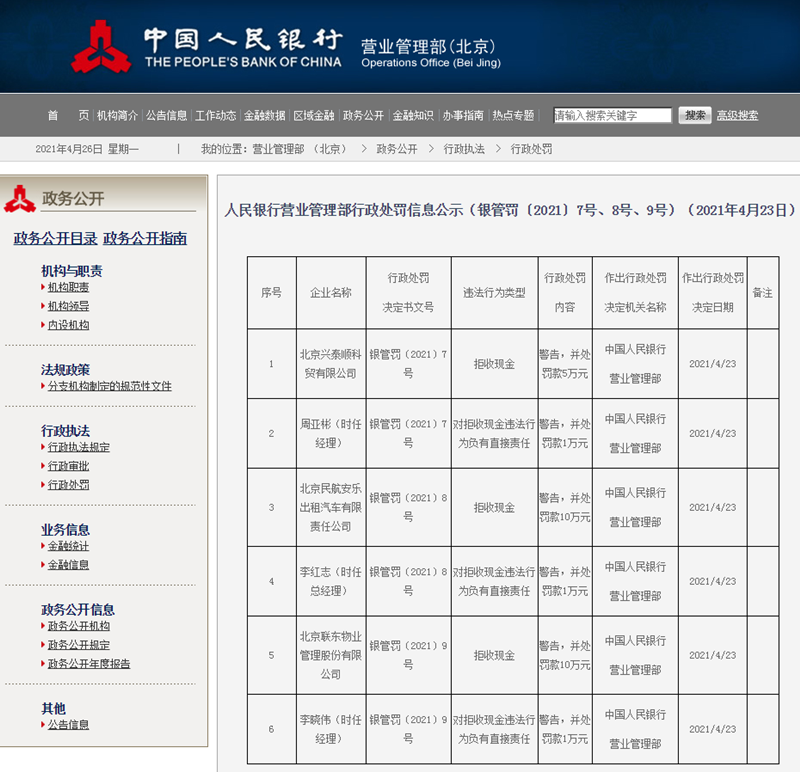800x772 pixels.
Task: Open 内设机构 sidebar link
Action: pyautogui.click(x=68, y=325)
